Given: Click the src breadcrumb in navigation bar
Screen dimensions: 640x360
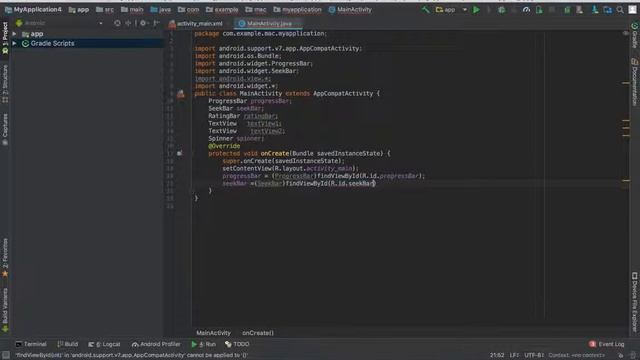Looking at the screenshot, I should click(x=105, y=9).
